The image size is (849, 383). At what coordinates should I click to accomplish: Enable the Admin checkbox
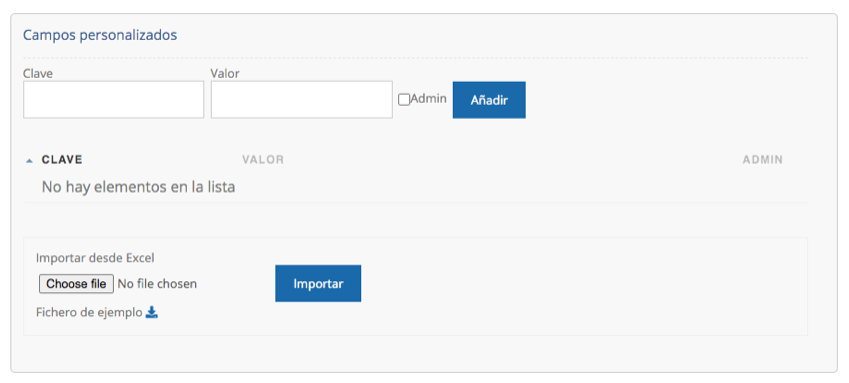[404, 100]
